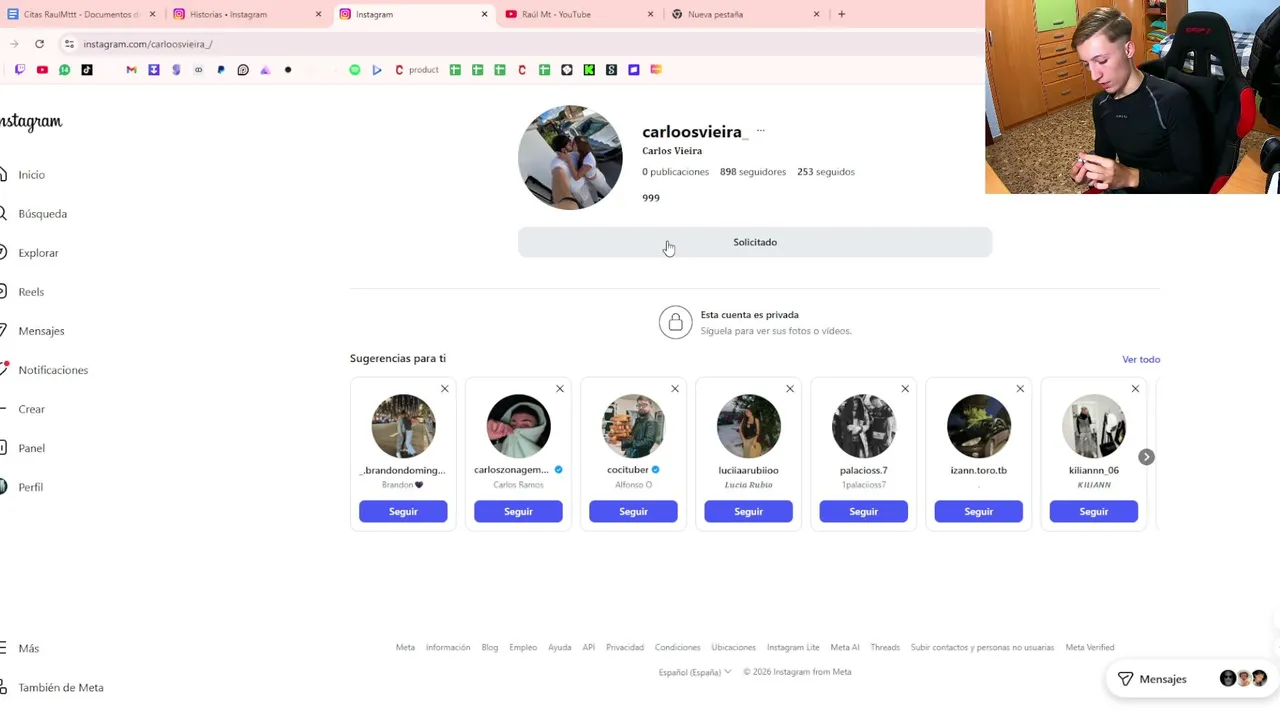This screenshot has width=1280, height=720.
Task: Click the address bar URL
Action: pyautogui.click(x=148, y=44)
